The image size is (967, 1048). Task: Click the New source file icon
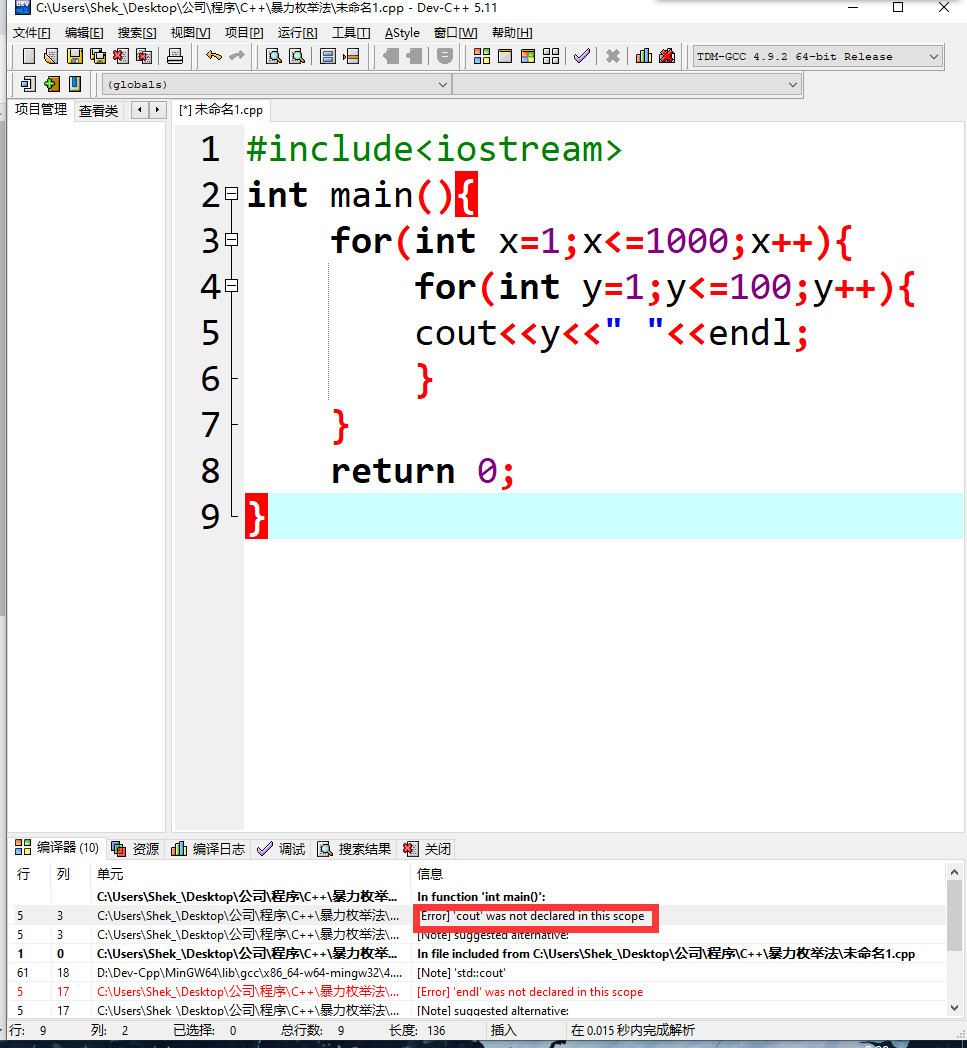28,57
